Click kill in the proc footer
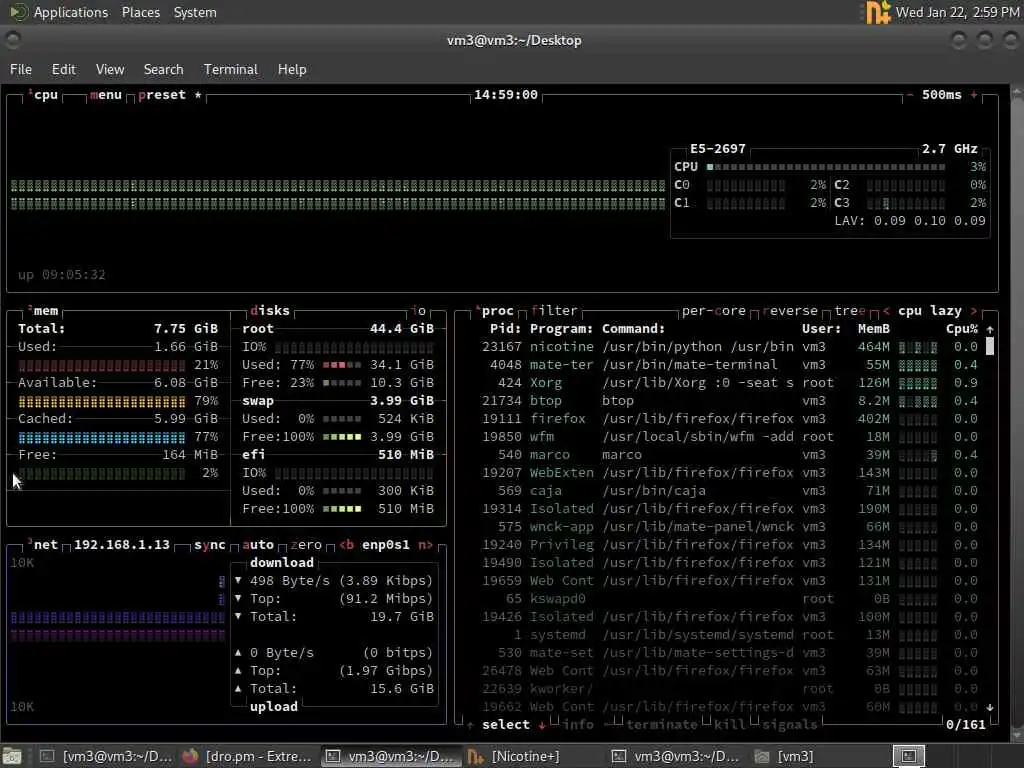 (729, 725)
